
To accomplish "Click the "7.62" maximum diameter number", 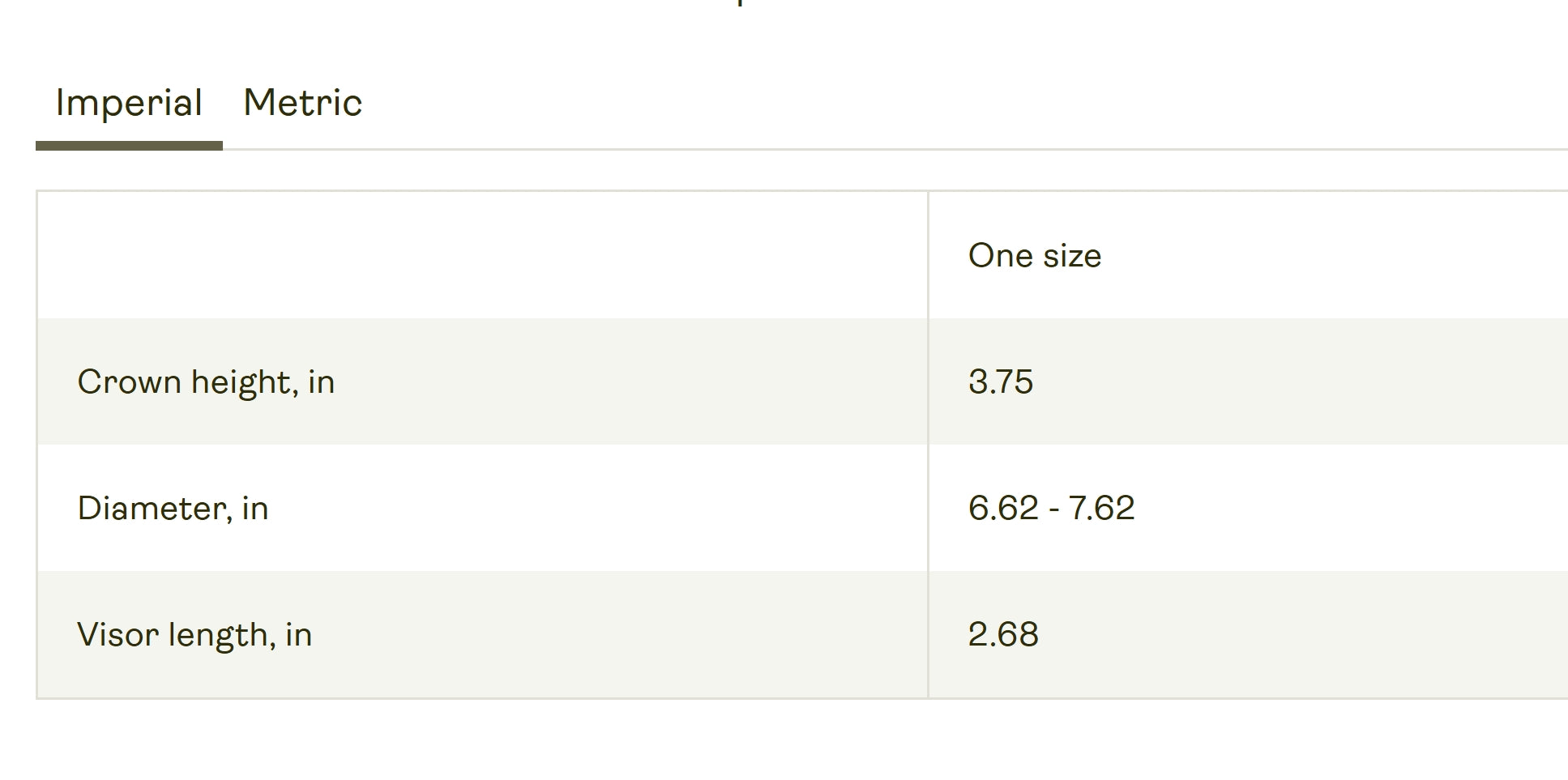I will [x=1101, y=509].
